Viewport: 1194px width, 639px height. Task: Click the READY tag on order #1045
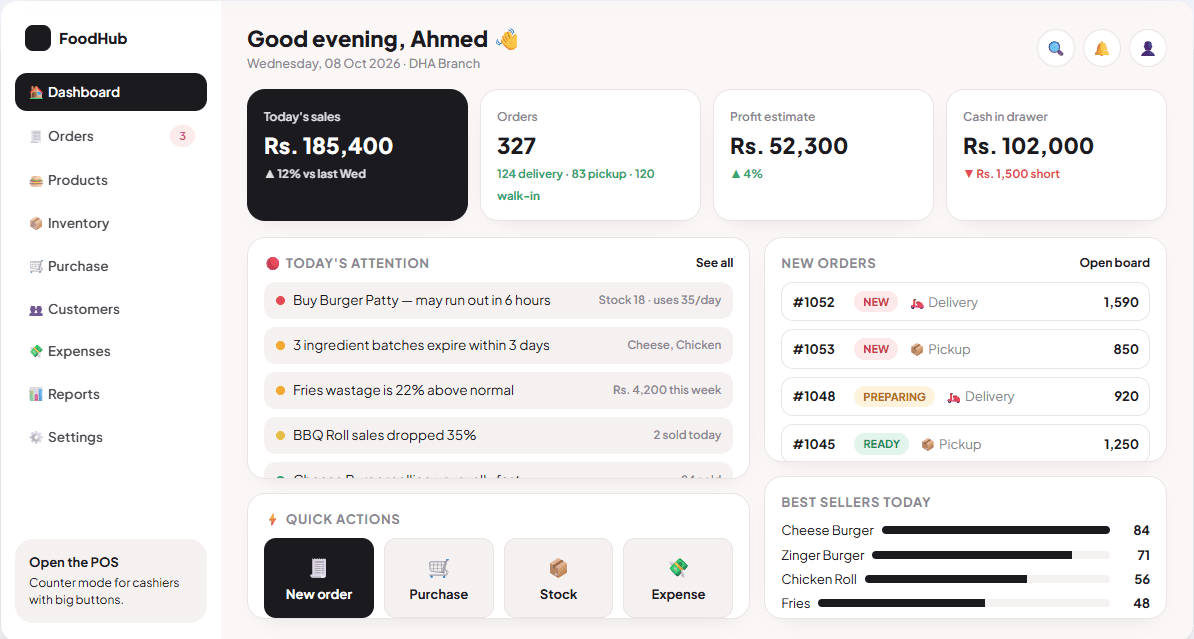tap(881, 444)
